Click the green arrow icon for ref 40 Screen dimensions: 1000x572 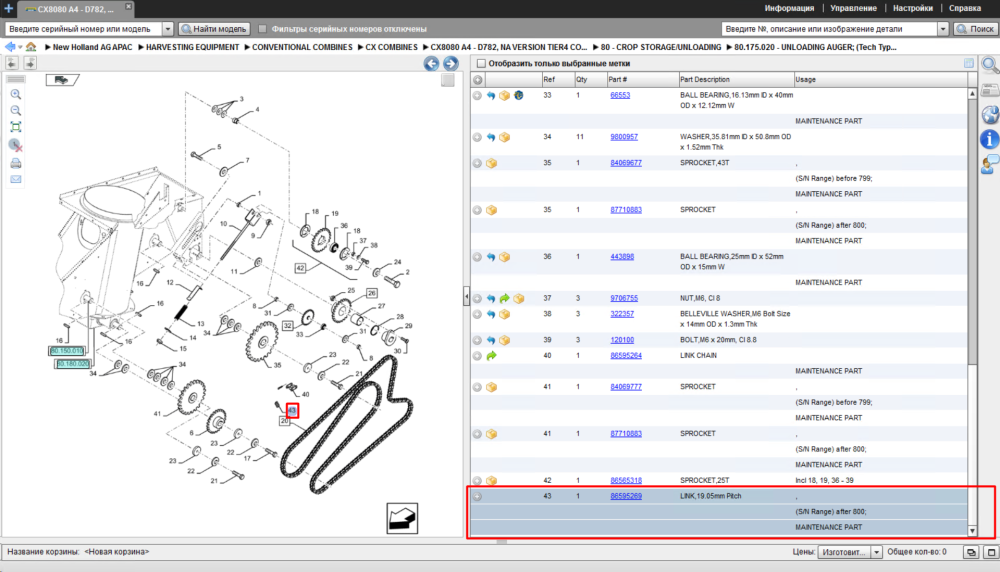tap(491, 356)
